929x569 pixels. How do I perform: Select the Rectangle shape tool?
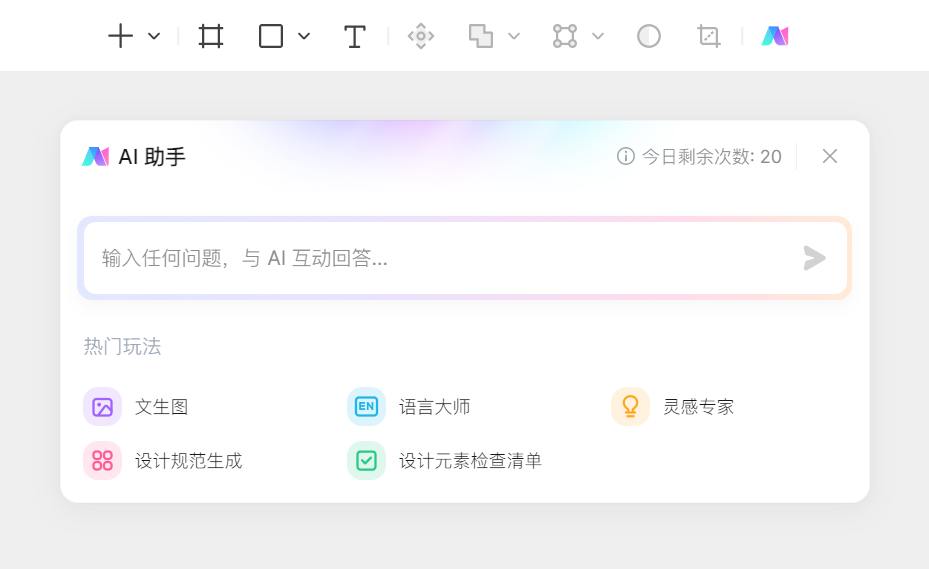271,36
